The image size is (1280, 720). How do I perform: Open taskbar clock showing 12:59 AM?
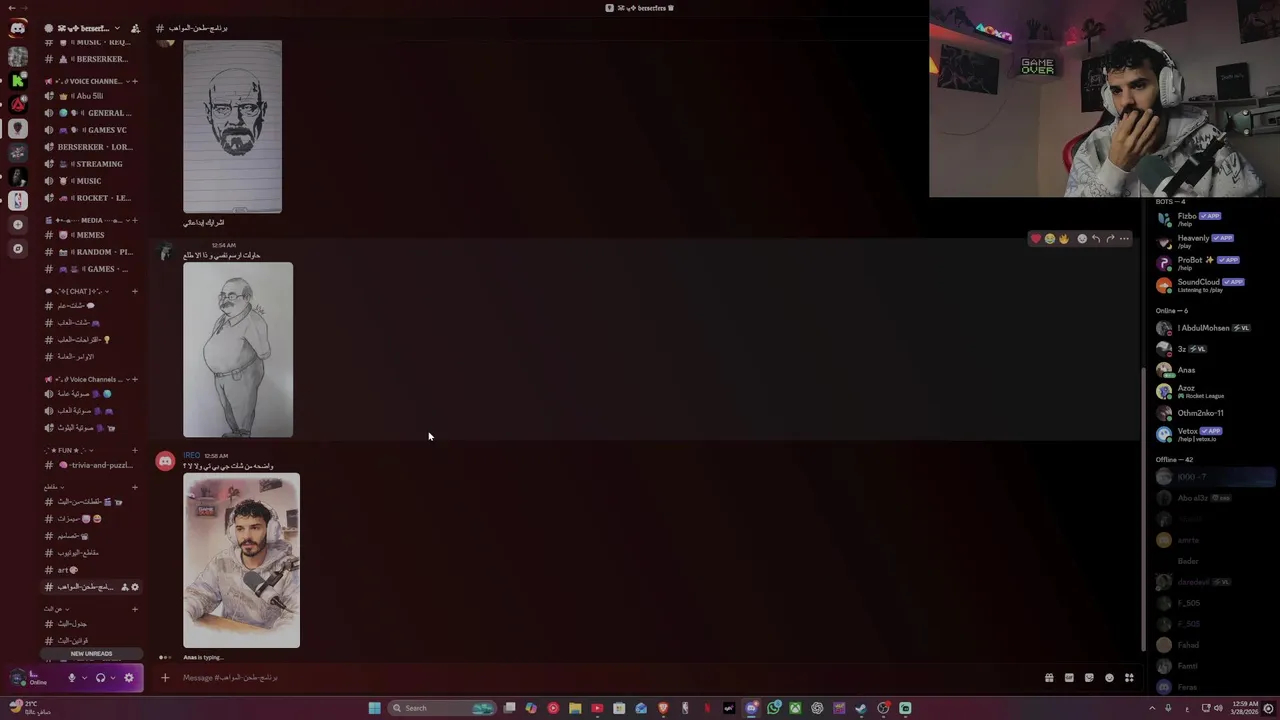coord(1245,707)
